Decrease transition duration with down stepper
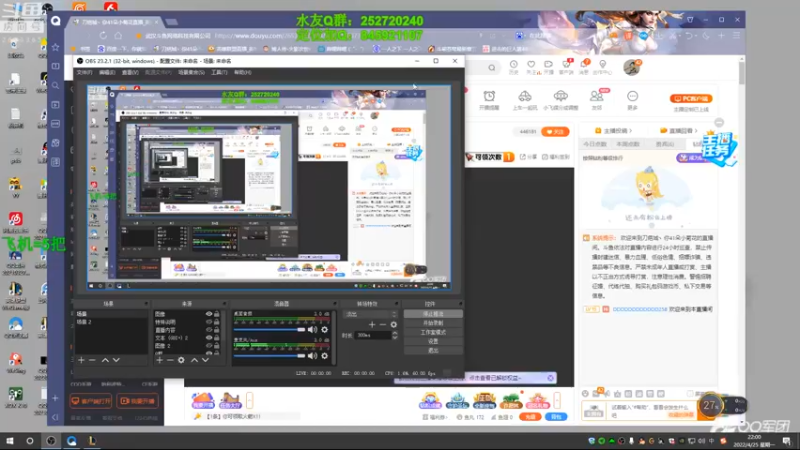 coord(394,337)
